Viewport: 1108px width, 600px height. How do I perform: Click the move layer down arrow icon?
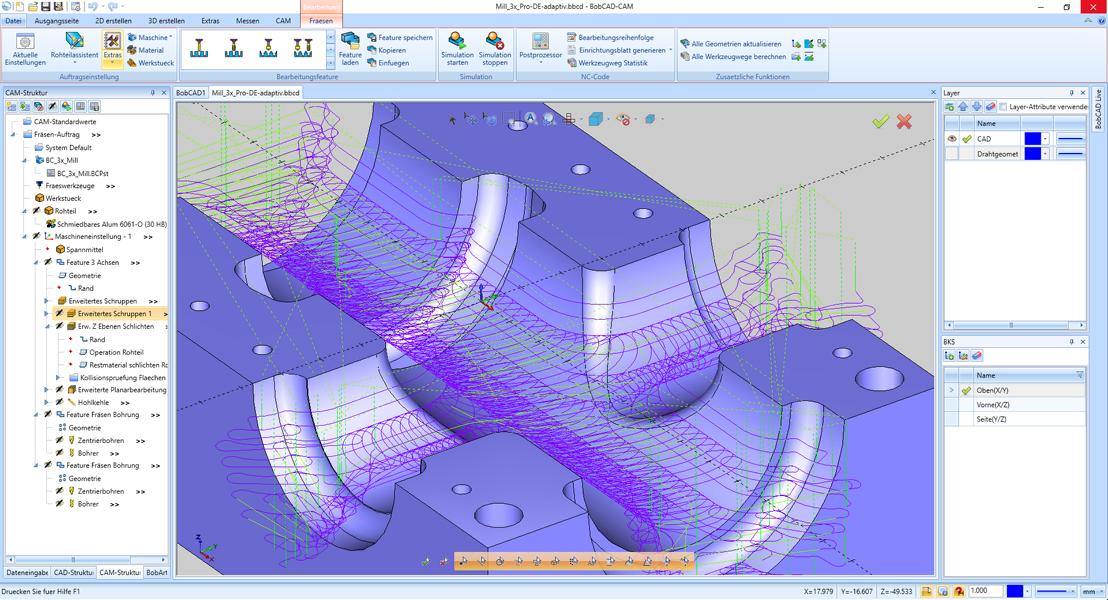[x=977, y=107]
